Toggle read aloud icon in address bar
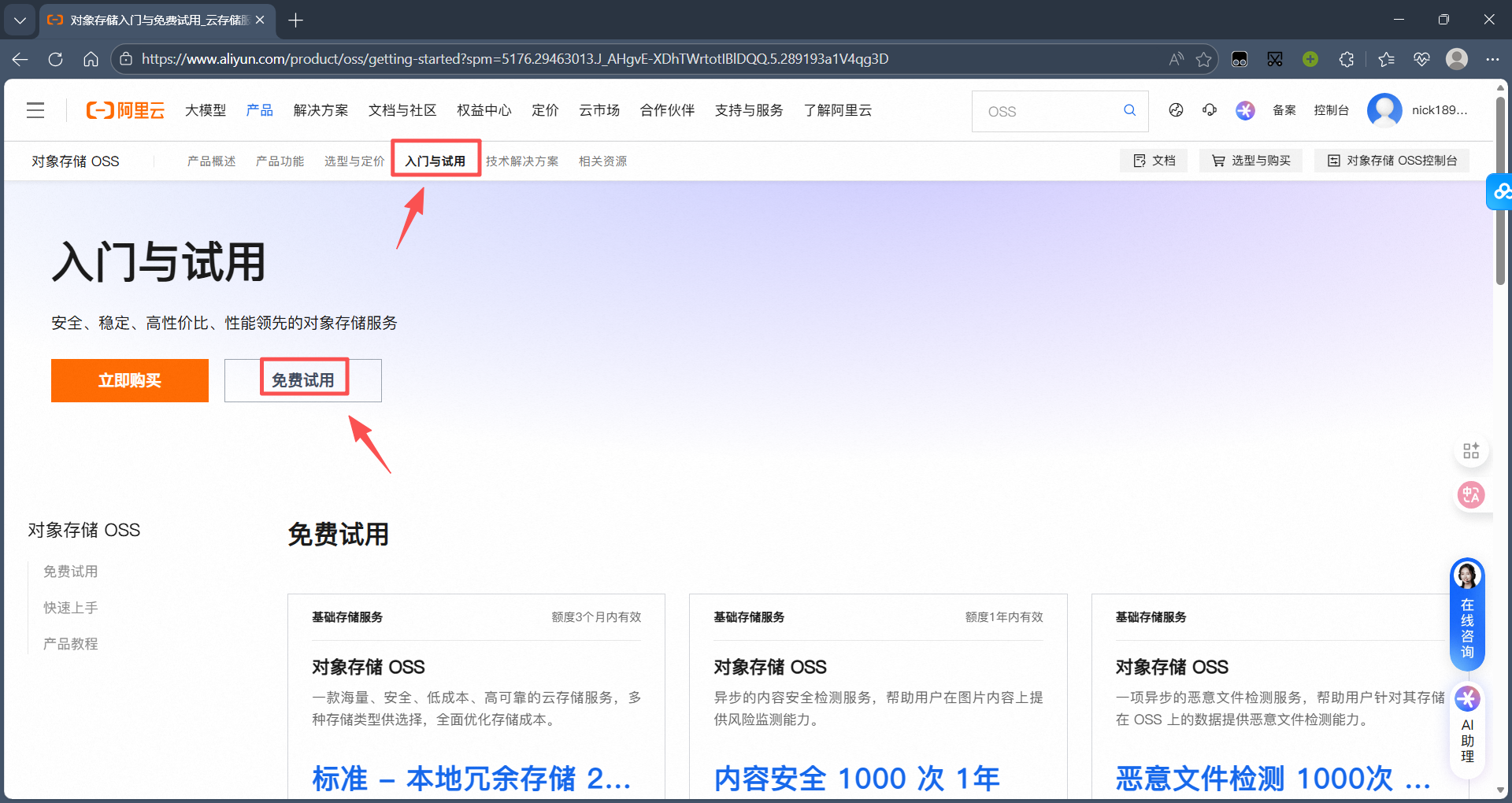This screenshot has height=803, width=1512. pyautogui.click(x=1176, y=59)
